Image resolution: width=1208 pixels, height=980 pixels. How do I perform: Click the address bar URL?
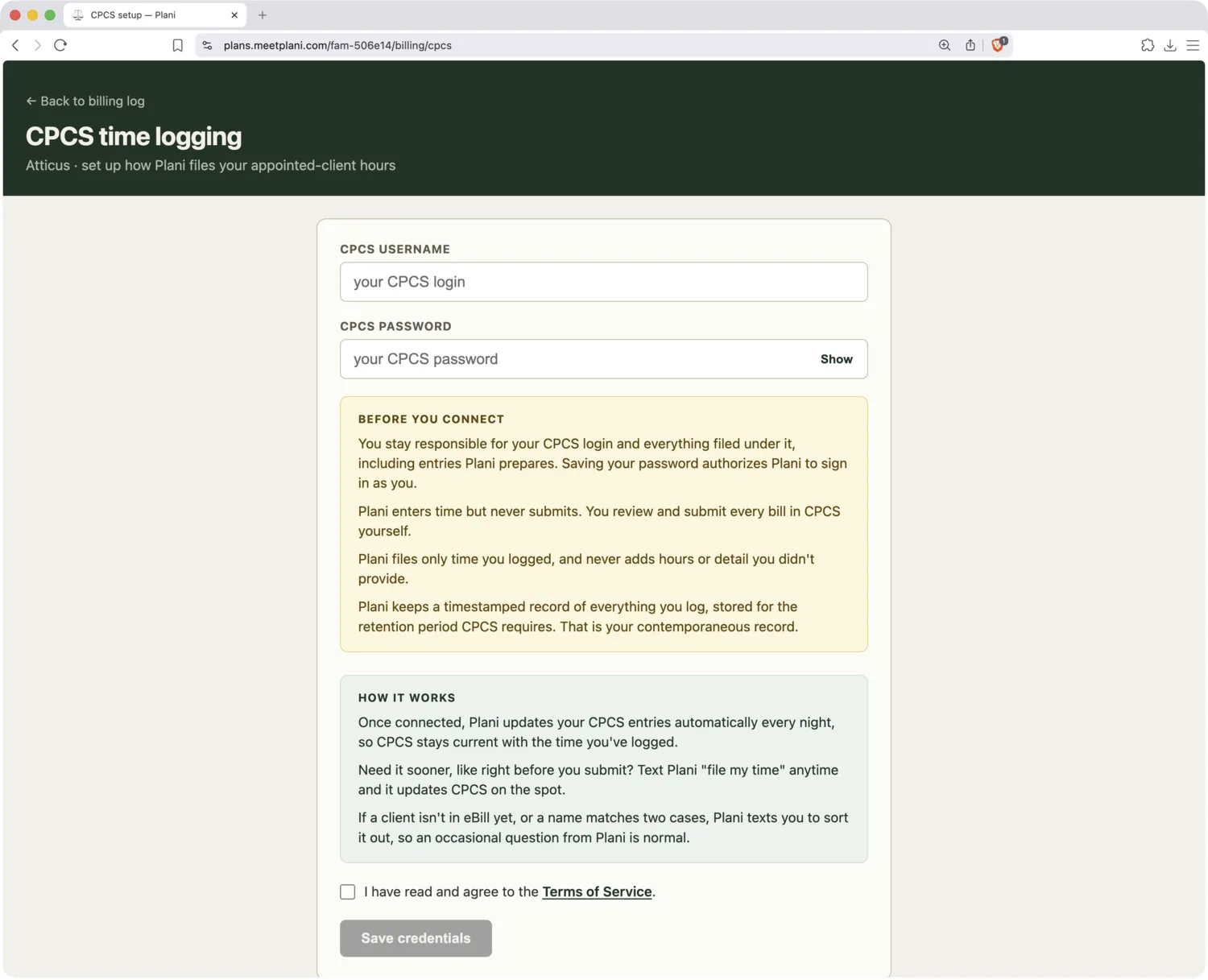337,45
